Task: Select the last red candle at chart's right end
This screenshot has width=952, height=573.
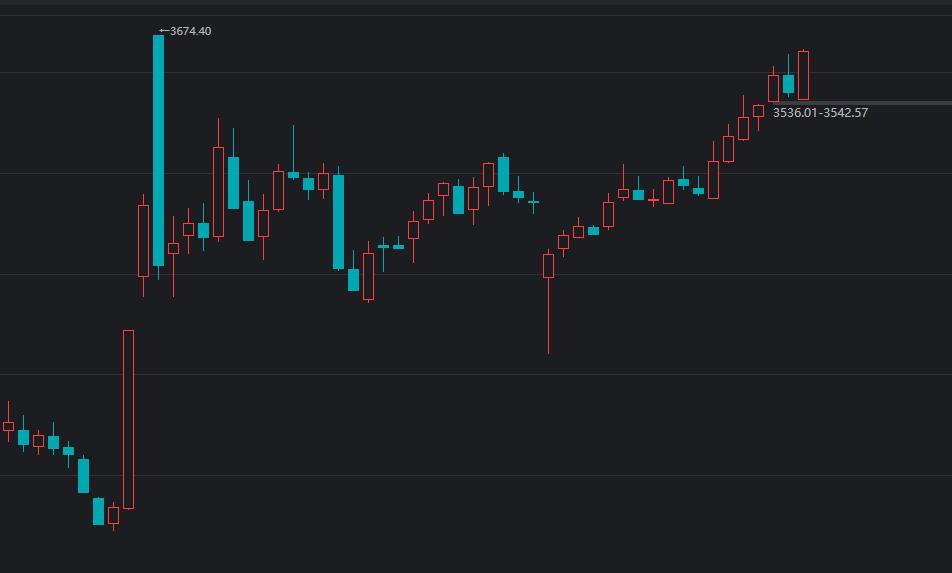Action: click(x=803, y=75)
